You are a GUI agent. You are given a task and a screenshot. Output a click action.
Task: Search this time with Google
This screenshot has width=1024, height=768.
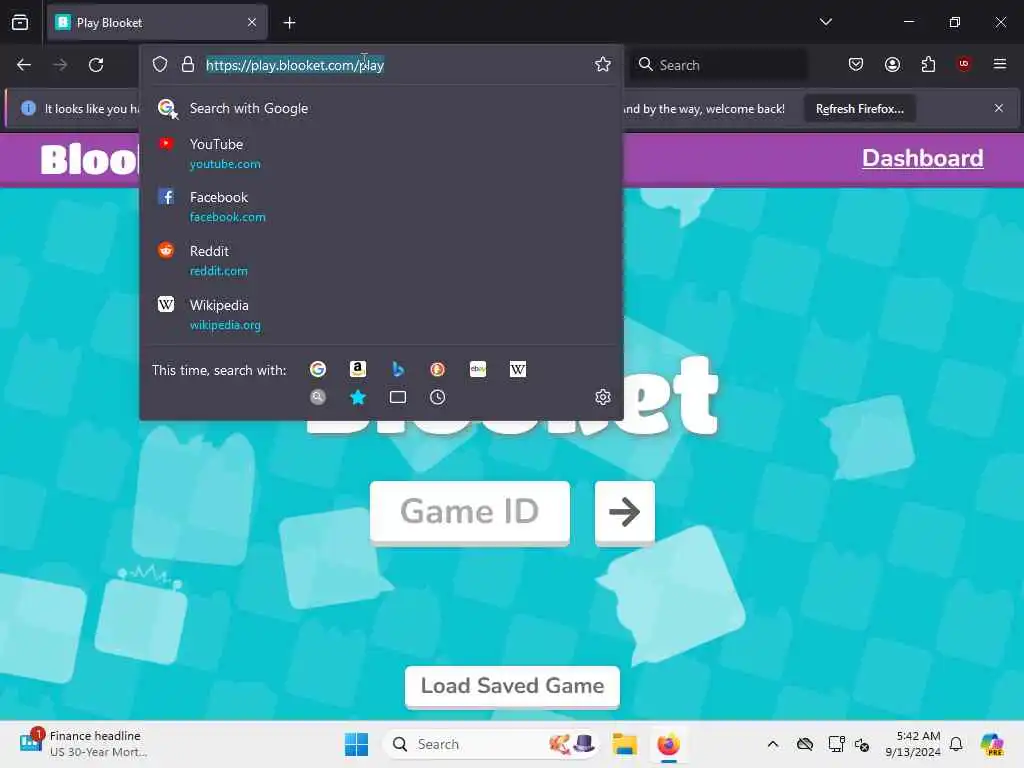pyautogui.click(x=318, y=369)
